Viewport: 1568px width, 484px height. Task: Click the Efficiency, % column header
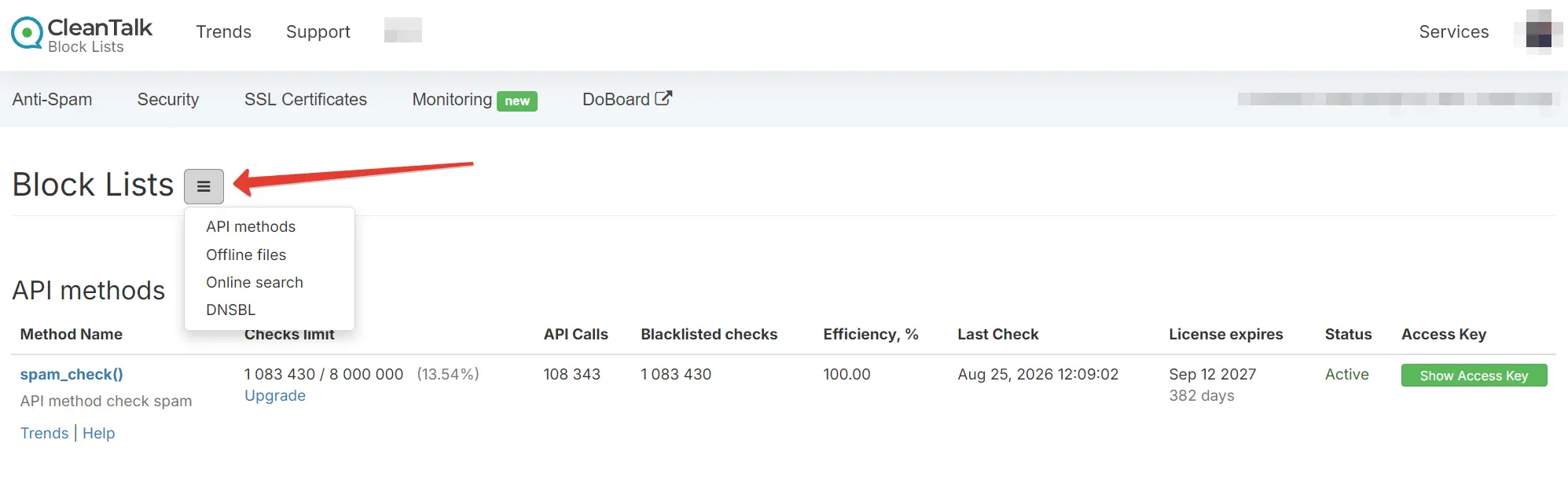pos(870,334)
